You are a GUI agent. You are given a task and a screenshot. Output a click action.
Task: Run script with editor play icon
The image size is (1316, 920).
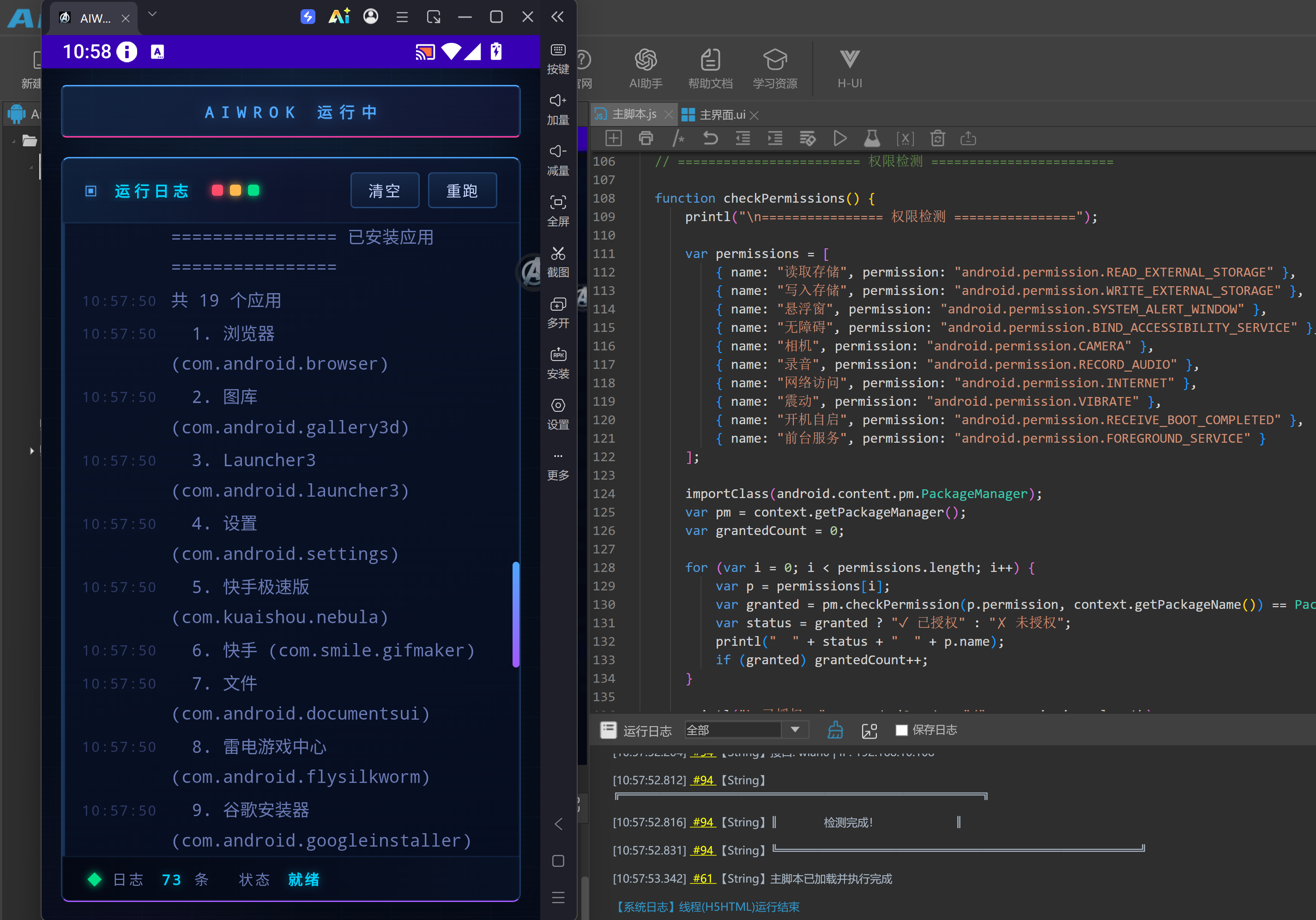point(839,138)
